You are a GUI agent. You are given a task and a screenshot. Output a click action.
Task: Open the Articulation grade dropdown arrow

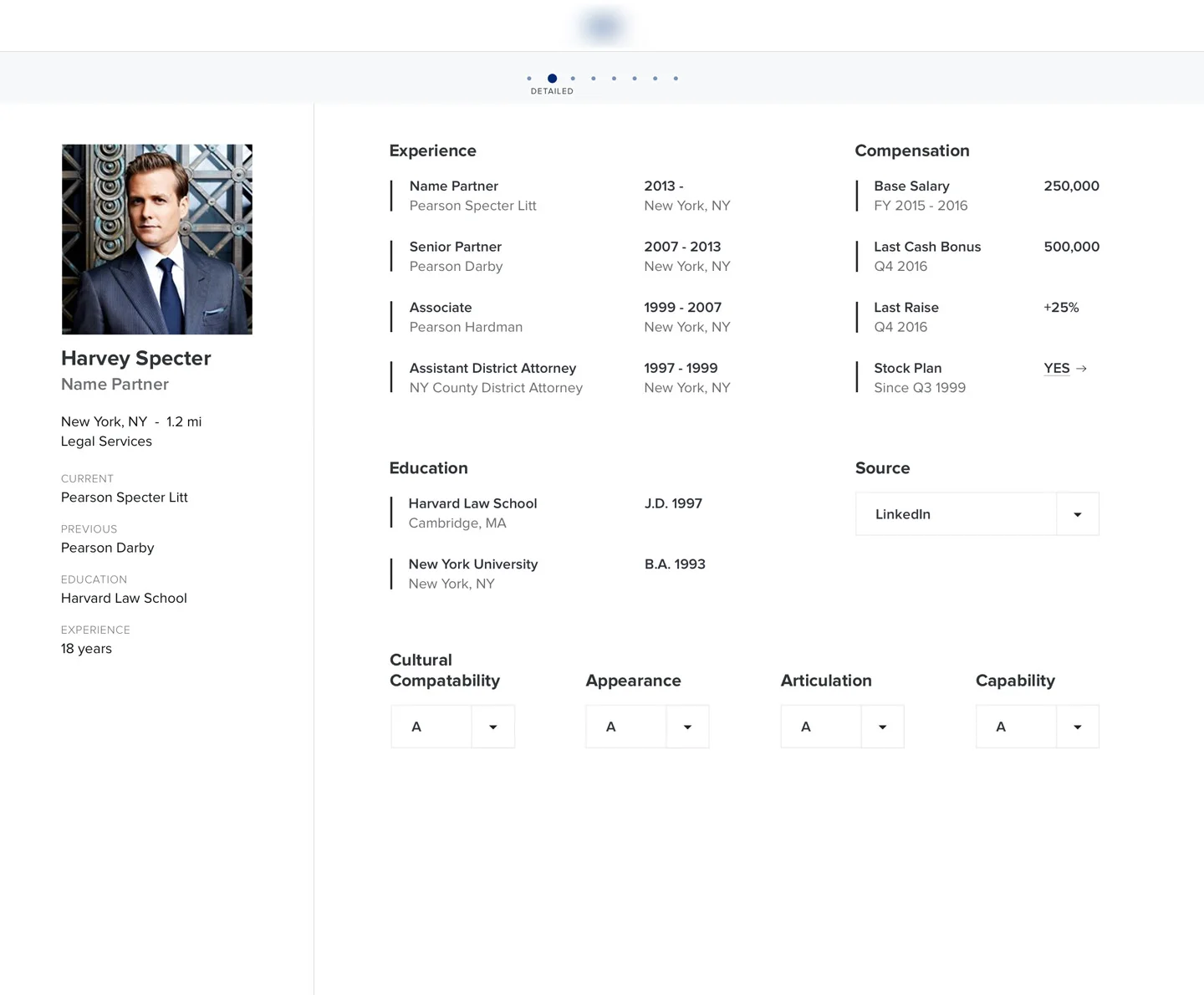pyautogui.click(x=882, y=727)
